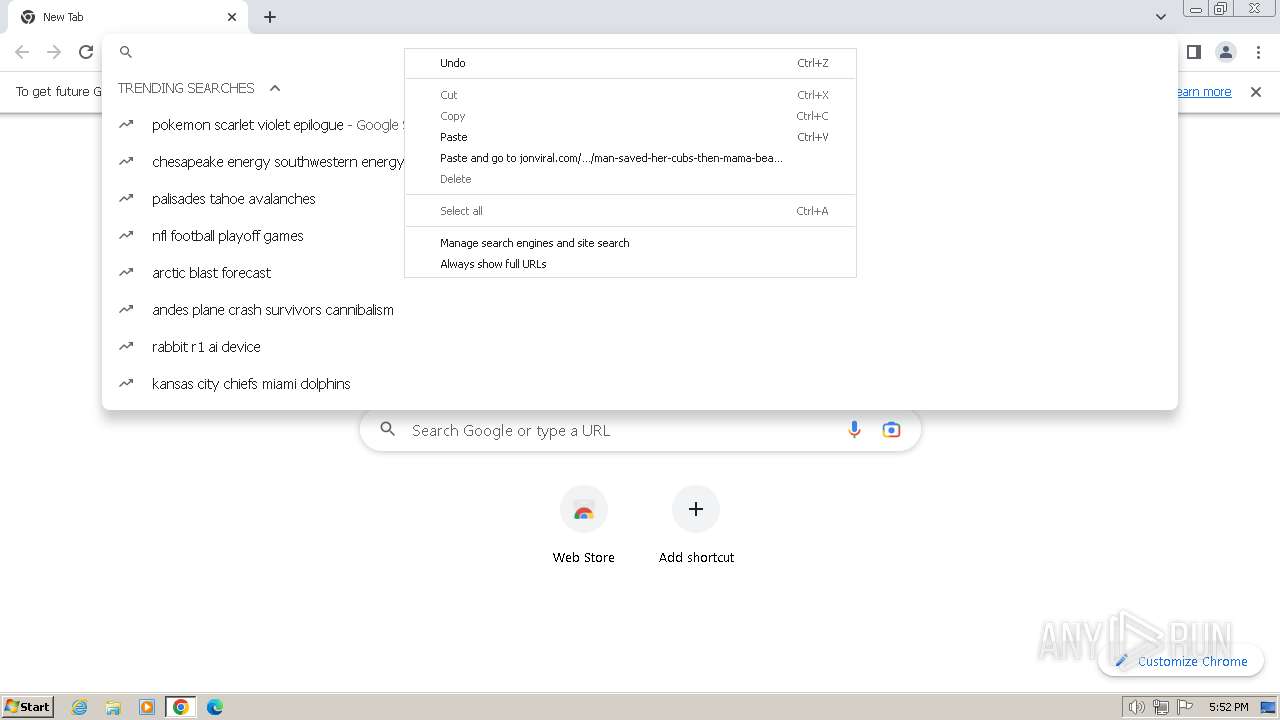The width and height of the screenshot is (1280, 720).
Task: Click the Cut entry in context menu
Action: click(x=630, y=95)
